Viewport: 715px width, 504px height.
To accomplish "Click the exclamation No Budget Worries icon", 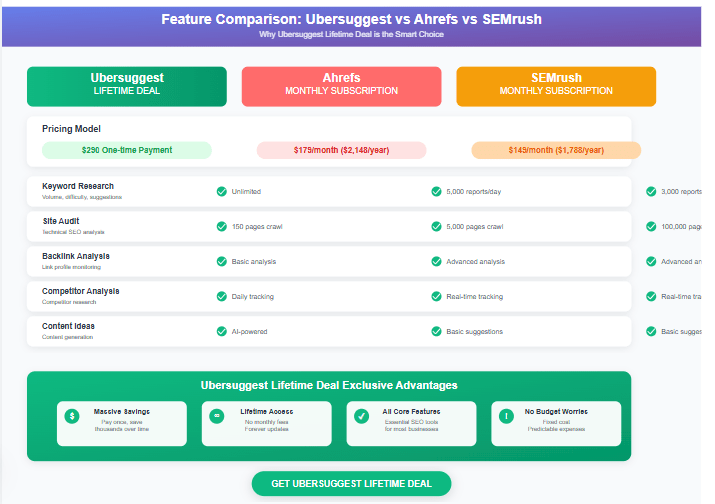I will coord(506,416).
